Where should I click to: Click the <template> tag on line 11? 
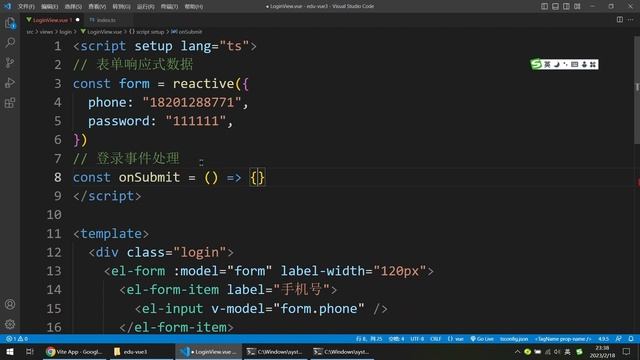click(x=111, y=233)
